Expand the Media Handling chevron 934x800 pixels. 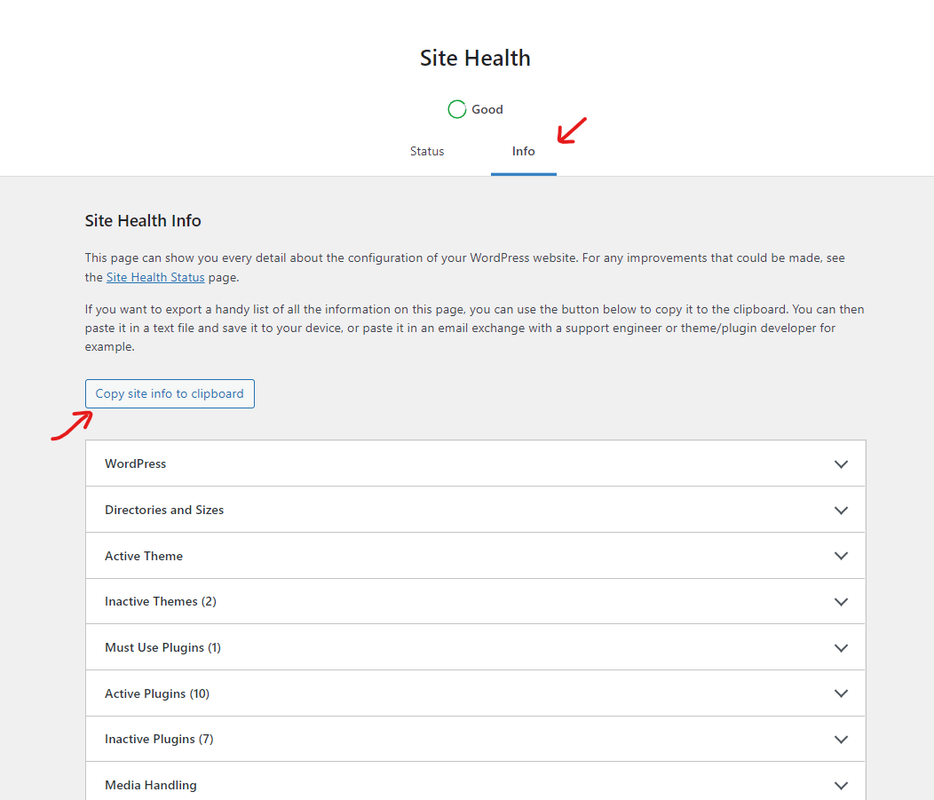point(841,786)
